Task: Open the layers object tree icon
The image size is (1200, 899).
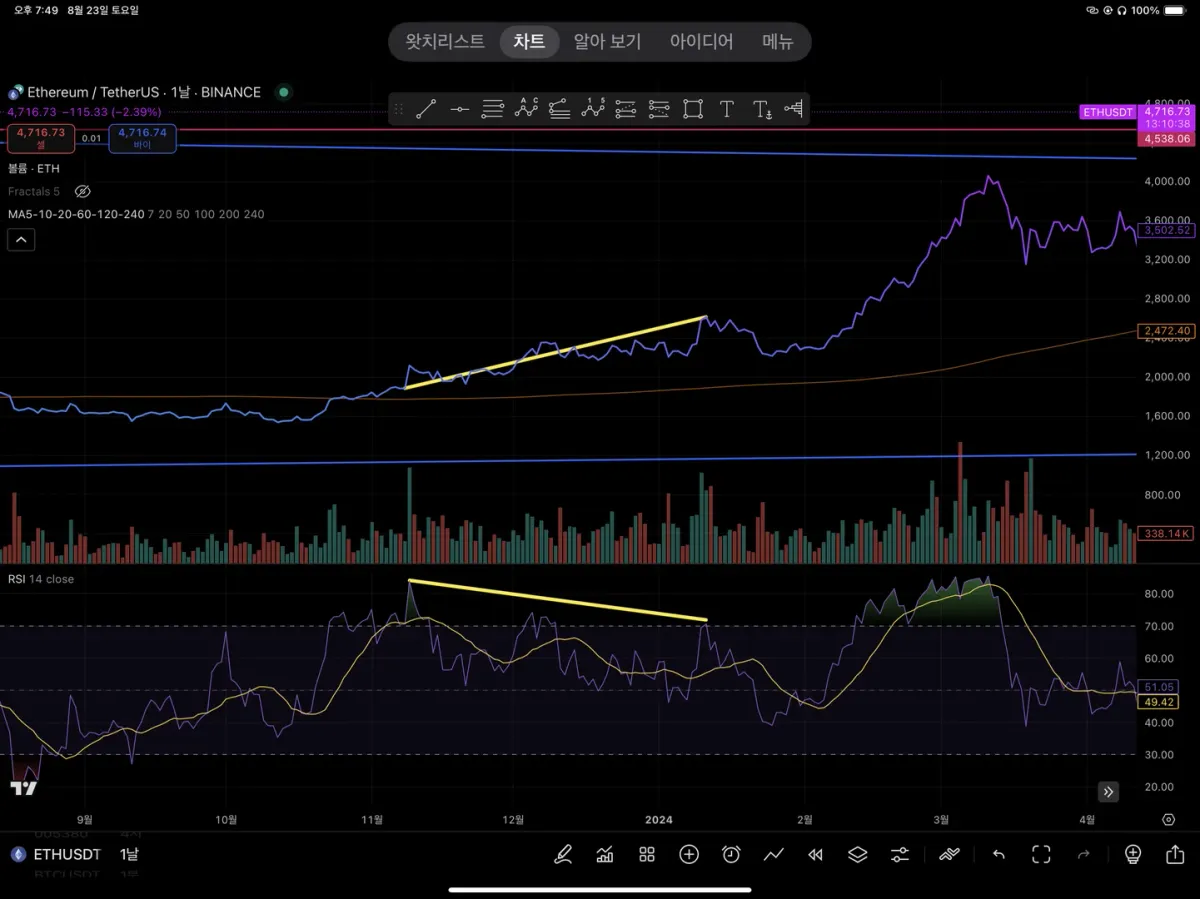Action: 857,854
